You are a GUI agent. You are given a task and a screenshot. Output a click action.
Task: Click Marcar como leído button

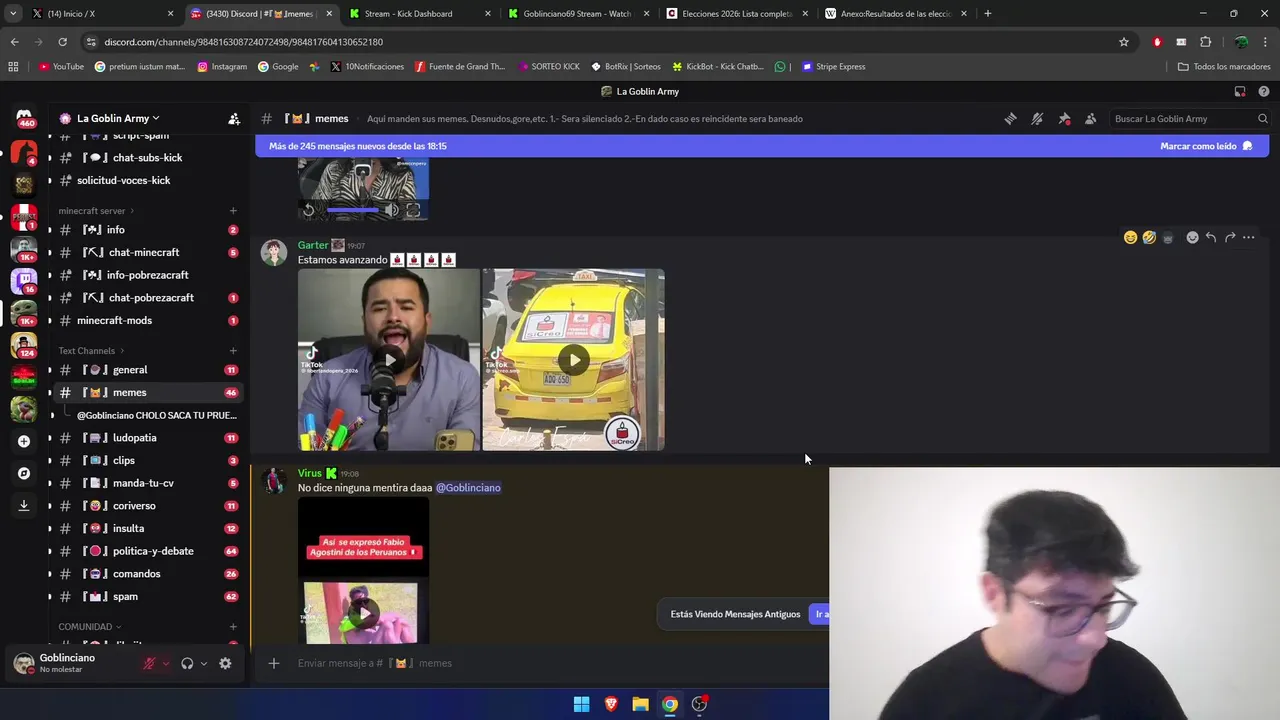point(1206,146)
